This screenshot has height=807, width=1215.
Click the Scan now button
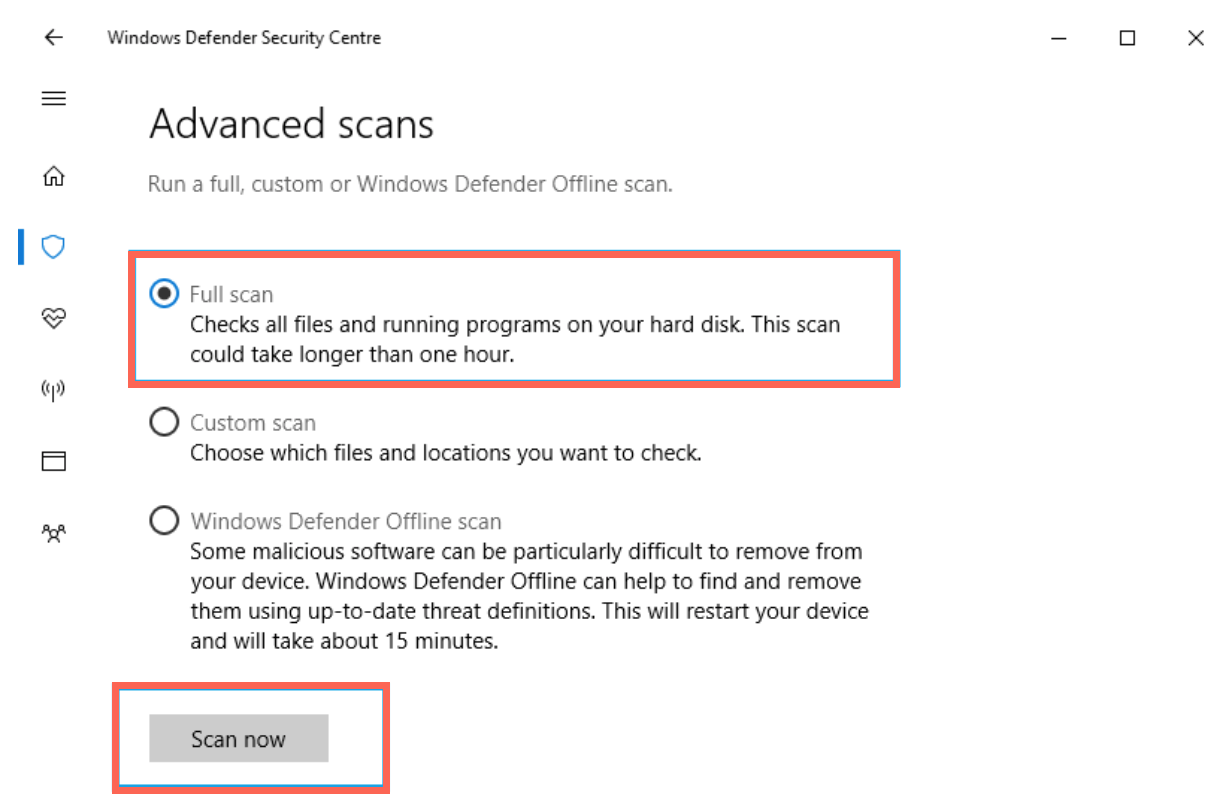click(239, 739)
